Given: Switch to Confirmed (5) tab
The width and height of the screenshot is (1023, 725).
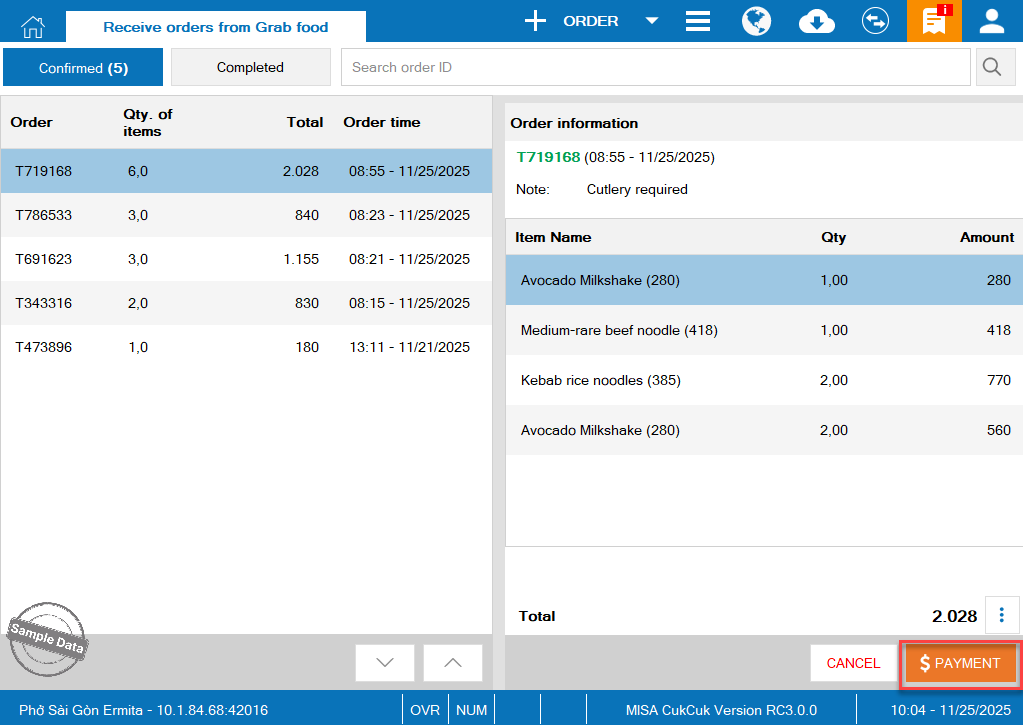Looking at the screenshot, I should 83,68.
